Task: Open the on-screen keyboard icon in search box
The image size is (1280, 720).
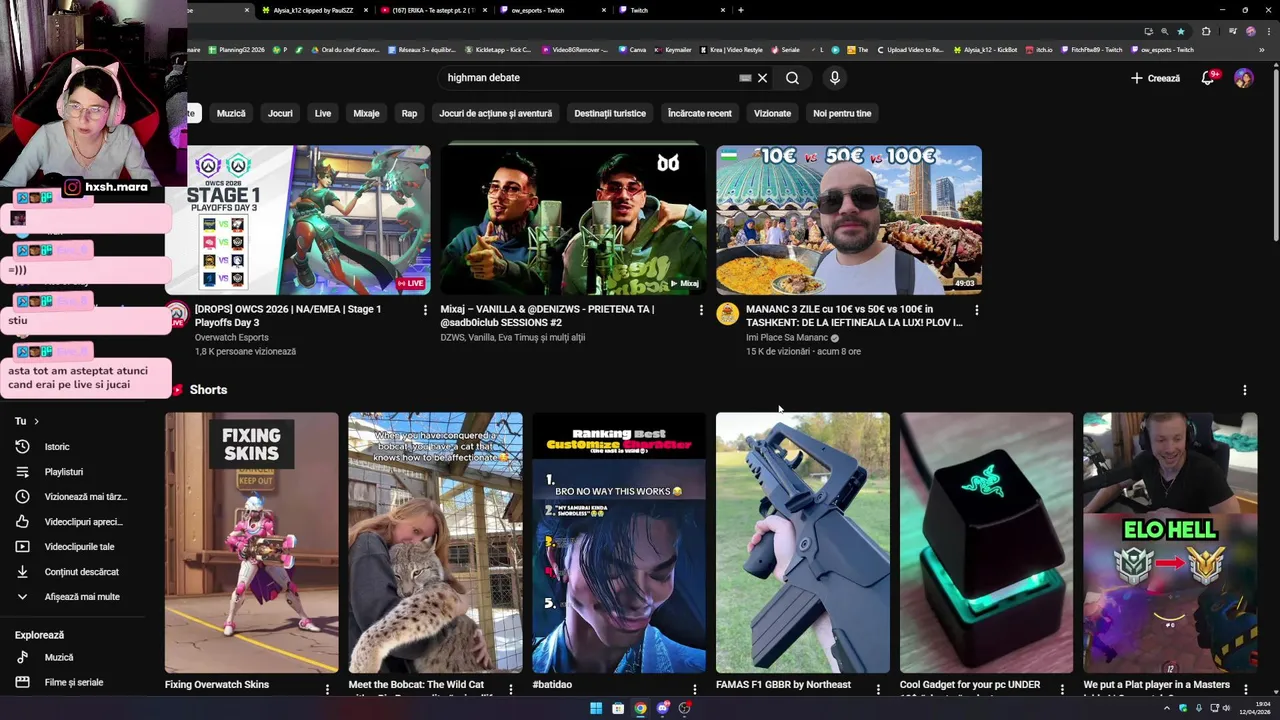Action: tap(745, 78)
